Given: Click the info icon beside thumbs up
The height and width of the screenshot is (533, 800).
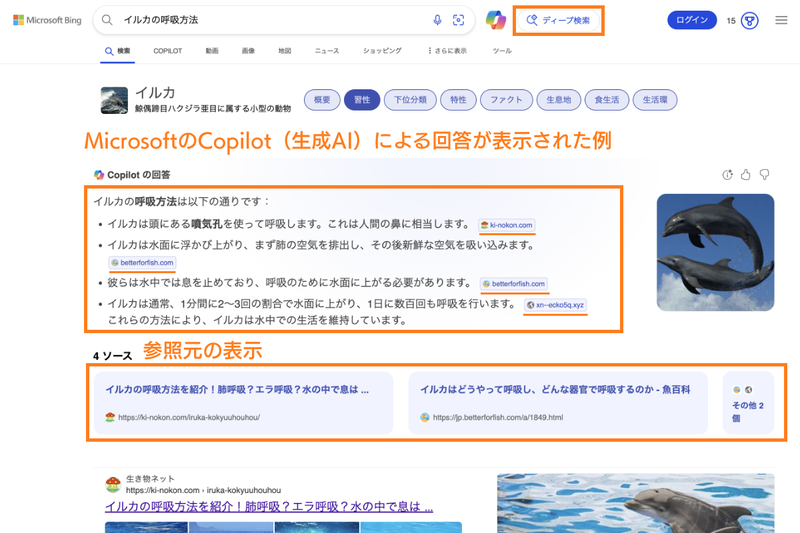Looking at the screenshot, I should point(728,175).
